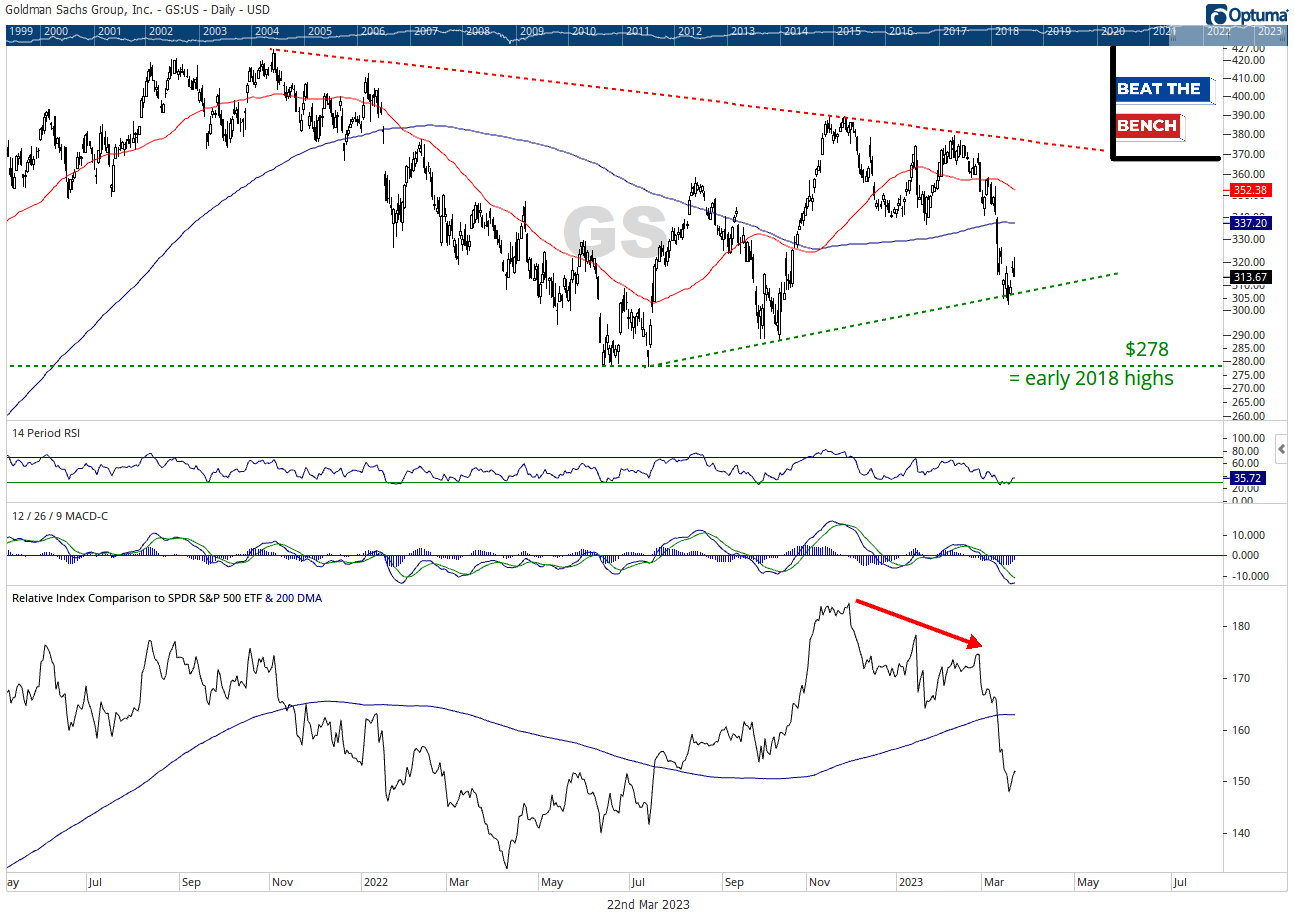Select the green '$278' annotation
This screenshot has width=1294, height=924.
pos(1146,350)
